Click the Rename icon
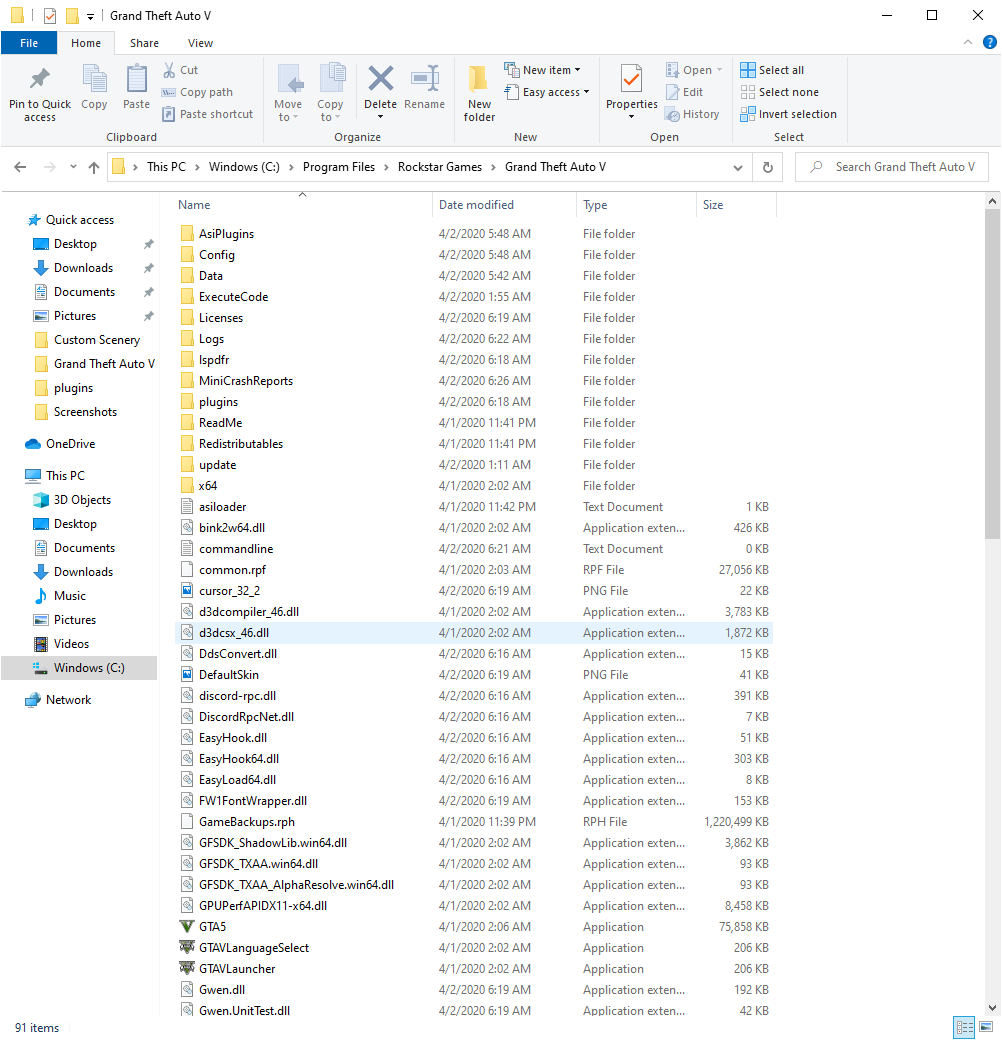Viewport: 1002px width, 1040px height. [x=424, y=78]
